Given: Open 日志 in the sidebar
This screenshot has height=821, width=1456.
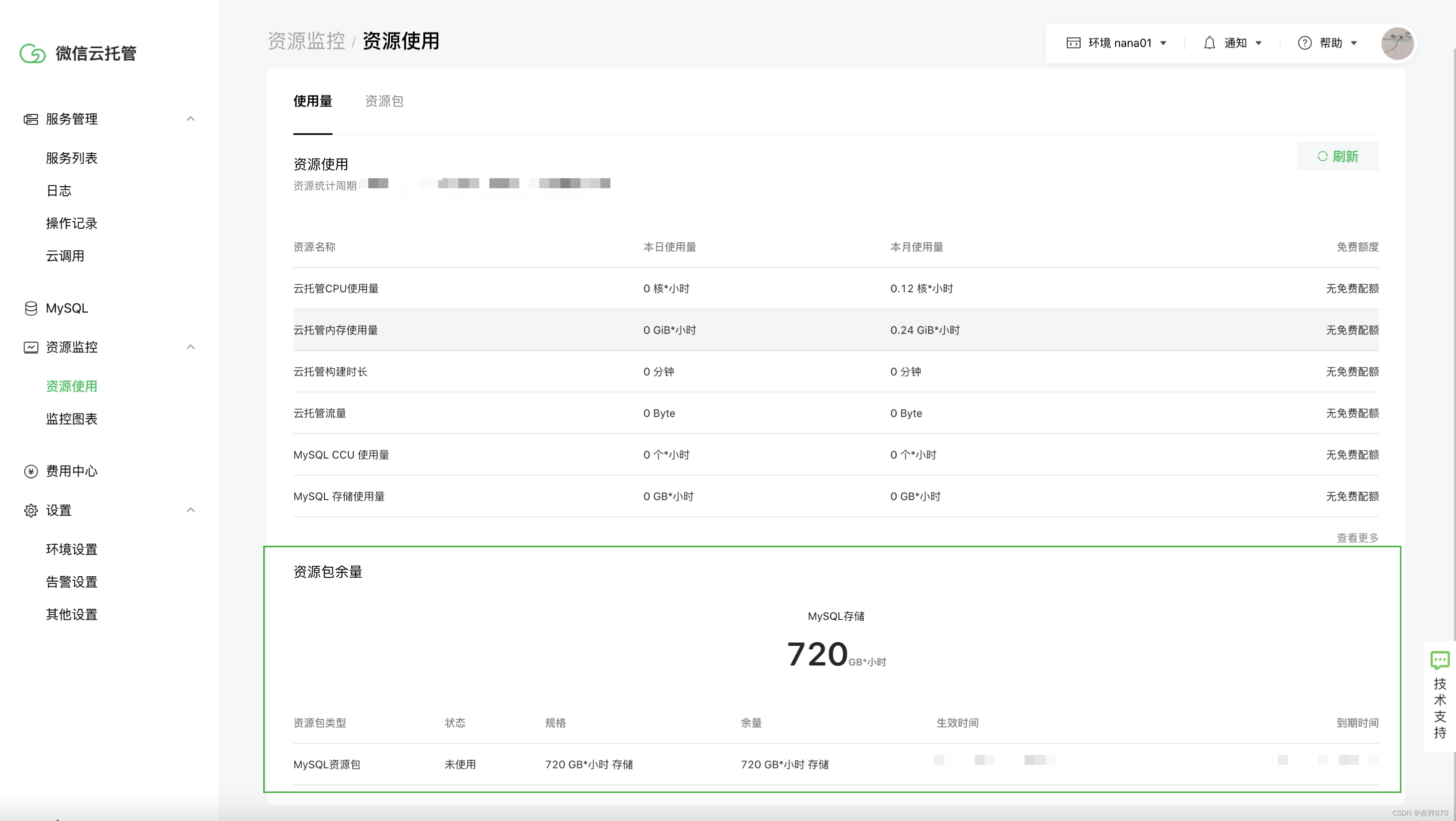Looking at the screenshot, I should tap(59, 191).
